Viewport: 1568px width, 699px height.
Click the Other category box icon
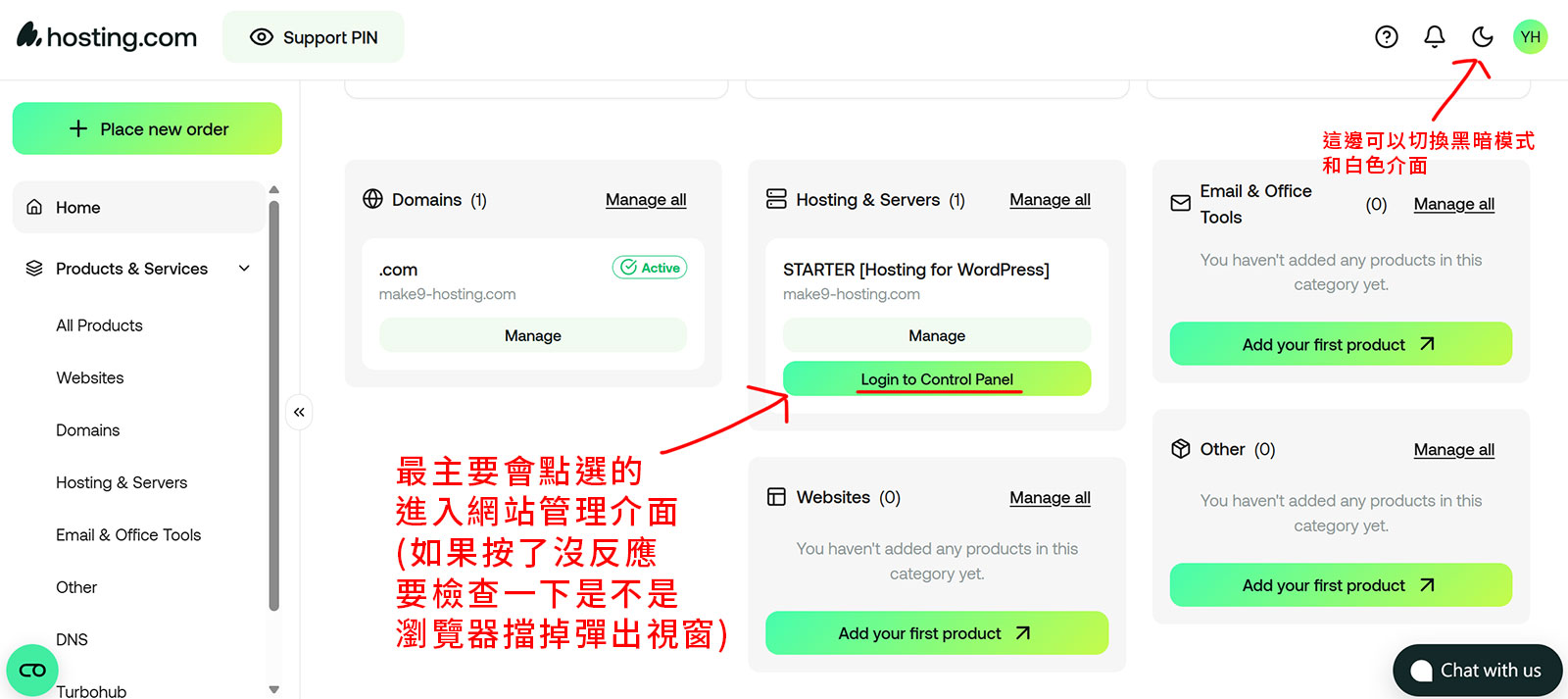tap(1181, 449)
